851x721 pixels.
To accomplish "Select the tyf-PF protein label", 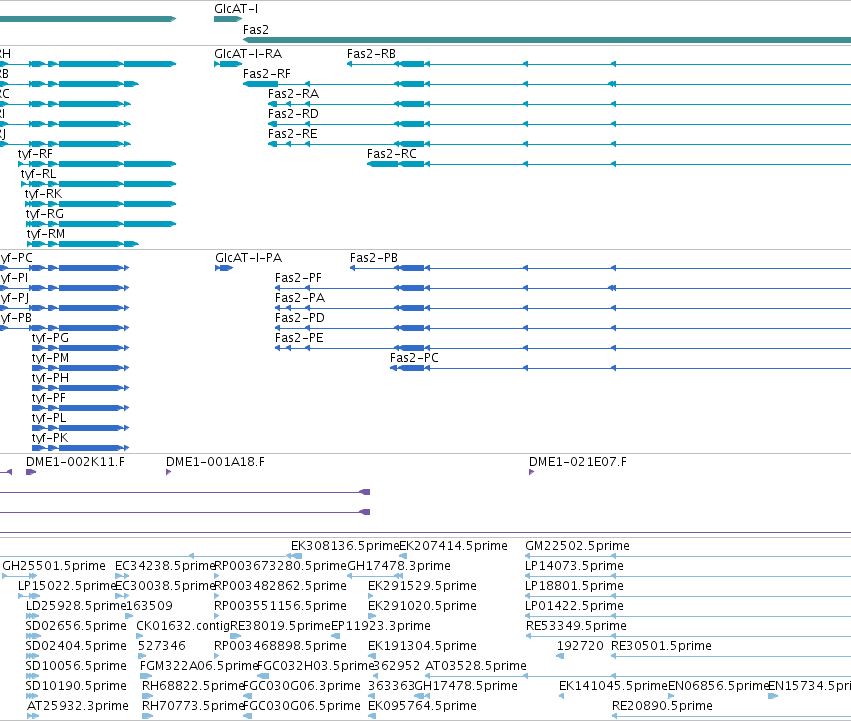I will point(49,398).
